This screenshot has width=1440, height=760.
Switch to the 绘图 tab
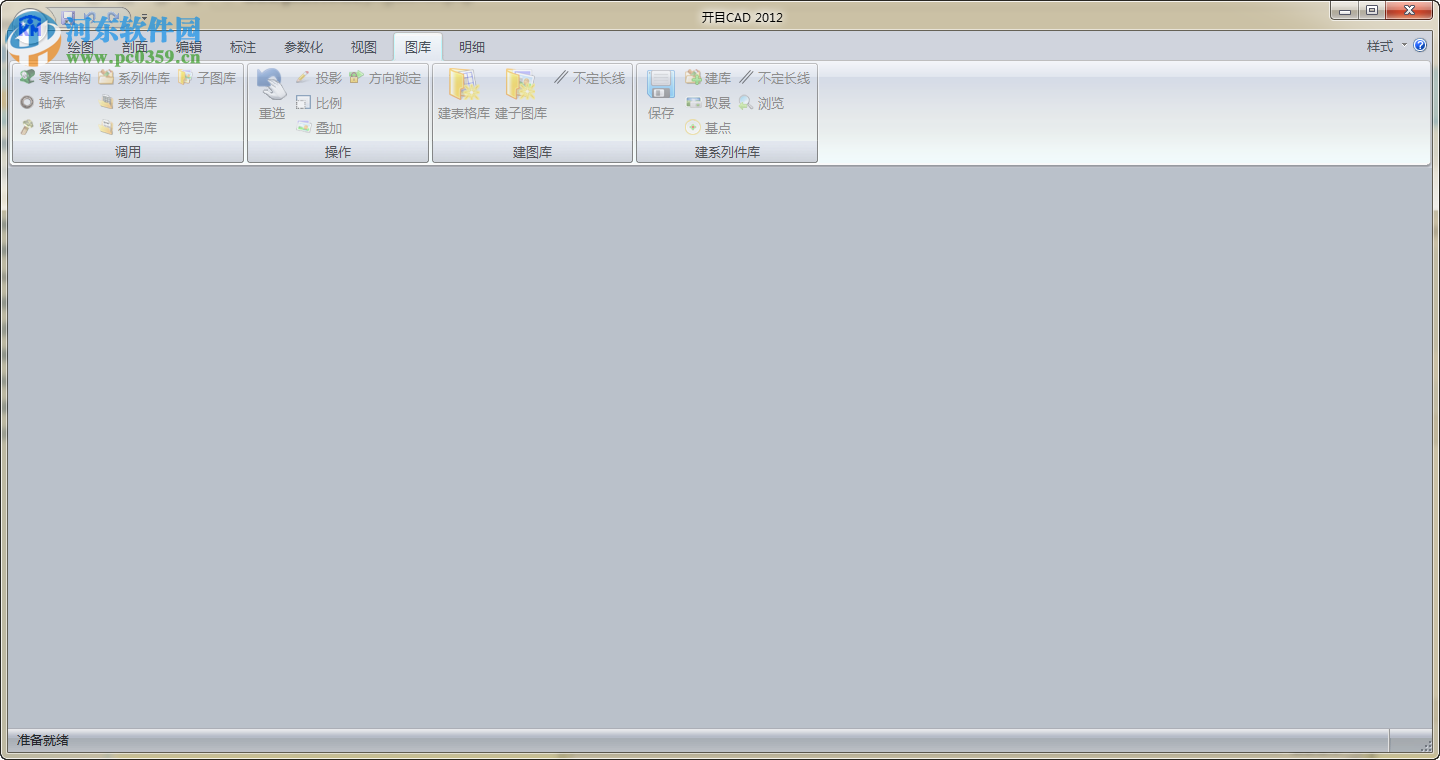click(80, 47)
